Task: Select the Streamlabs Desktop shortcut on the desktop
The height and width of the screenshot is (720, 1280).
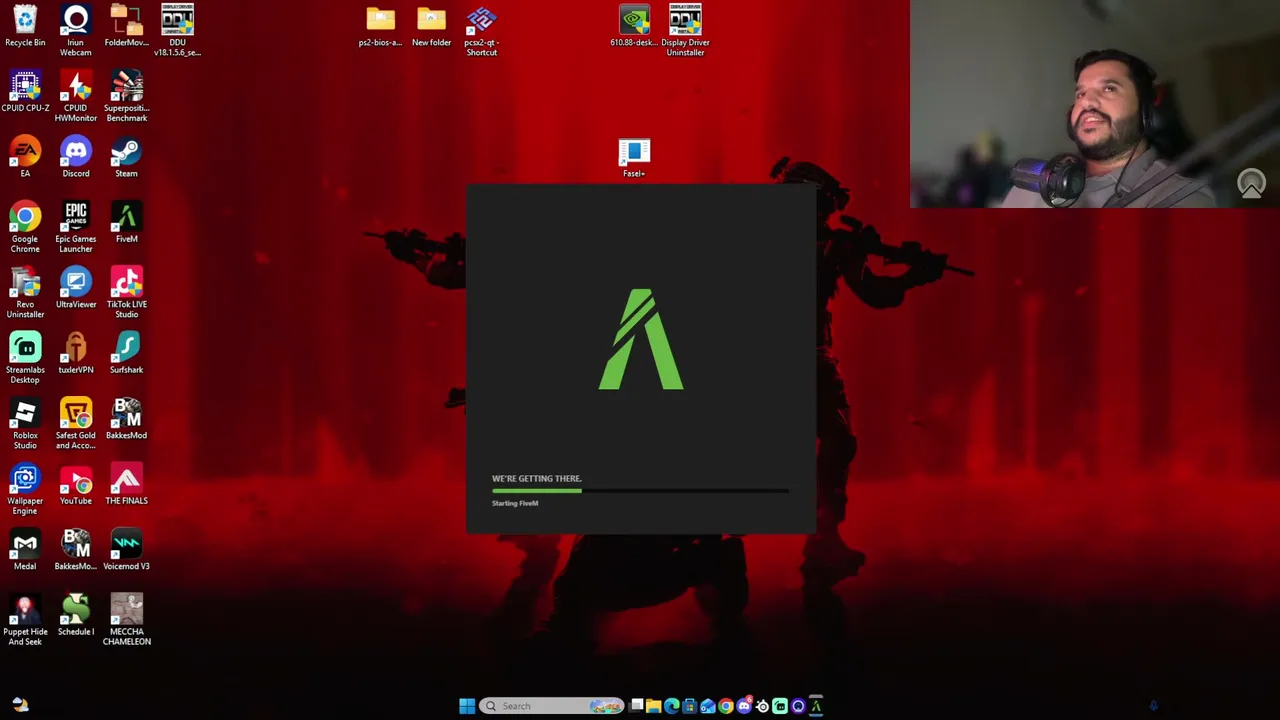Action: (25, 358)
